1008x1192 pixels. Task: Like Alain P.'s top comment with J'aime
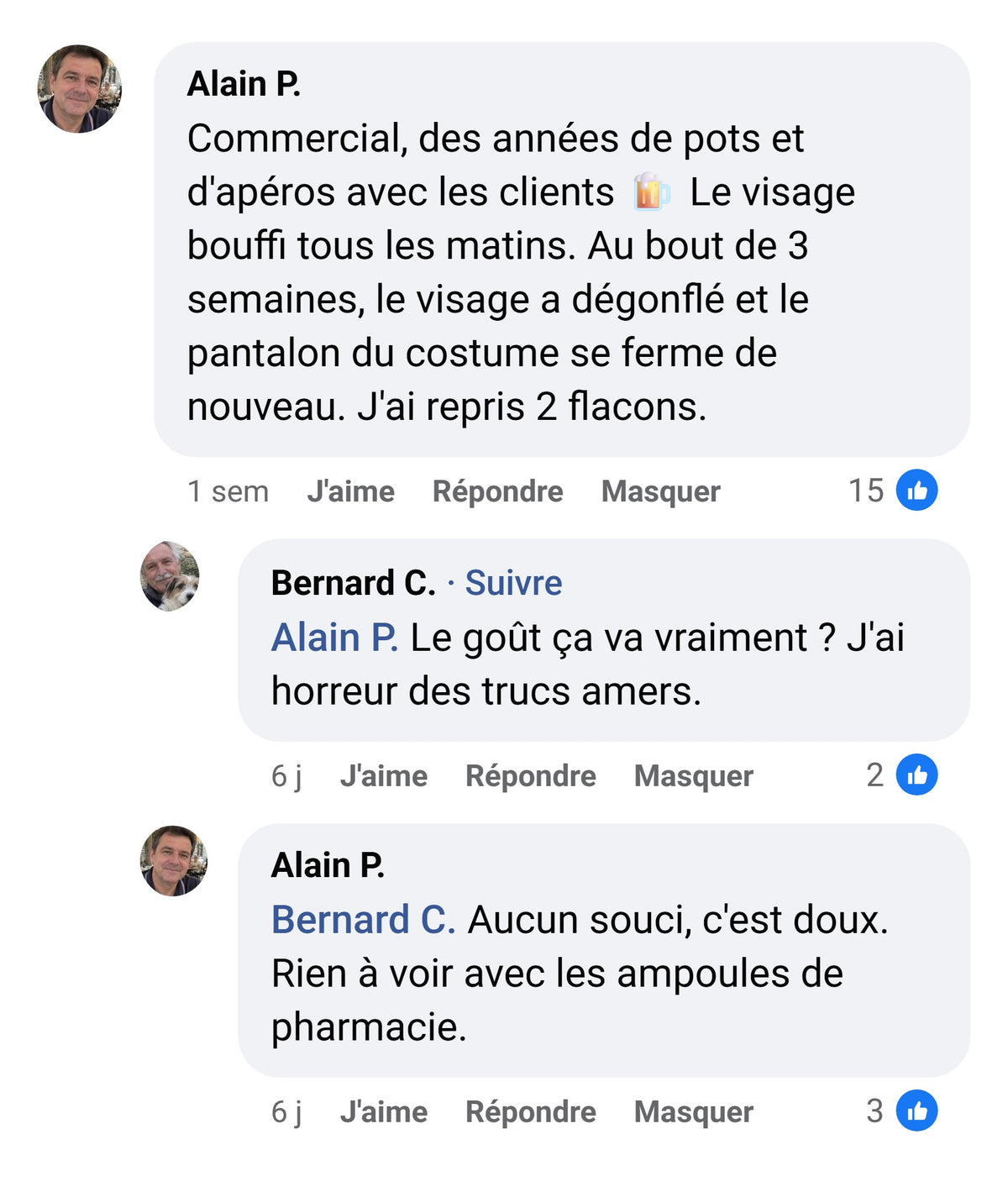click(350, 491)
